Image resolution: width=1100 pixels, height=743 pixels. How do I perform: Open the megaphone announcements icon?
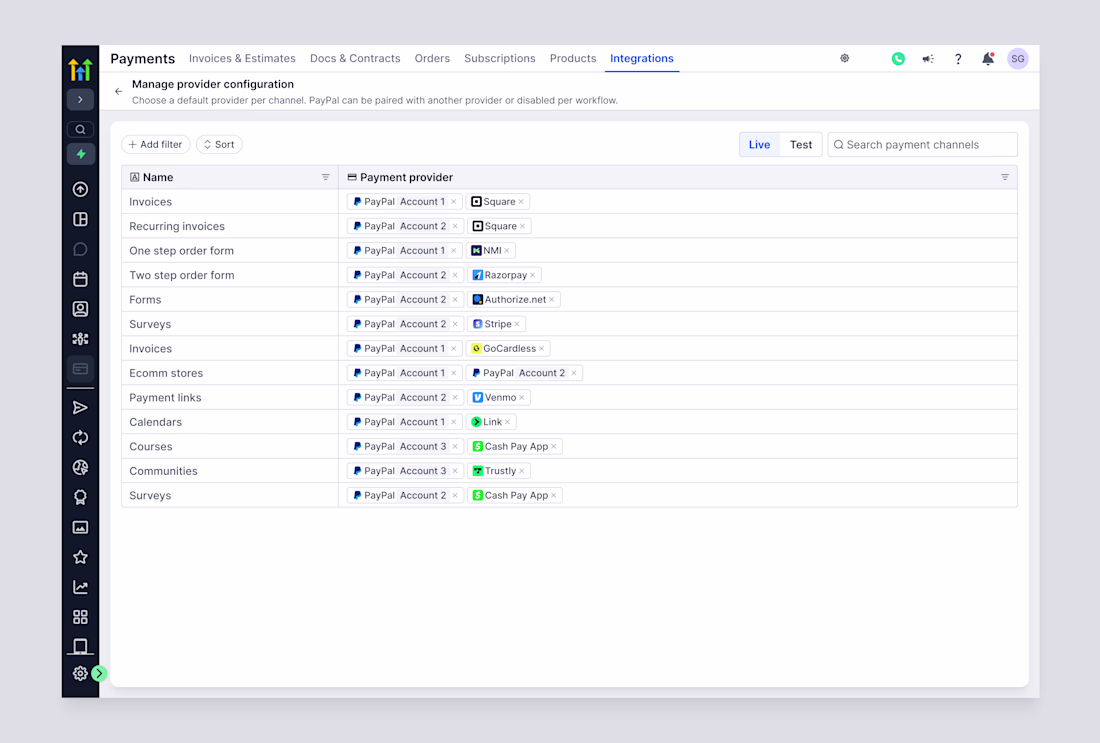point(928,59)
